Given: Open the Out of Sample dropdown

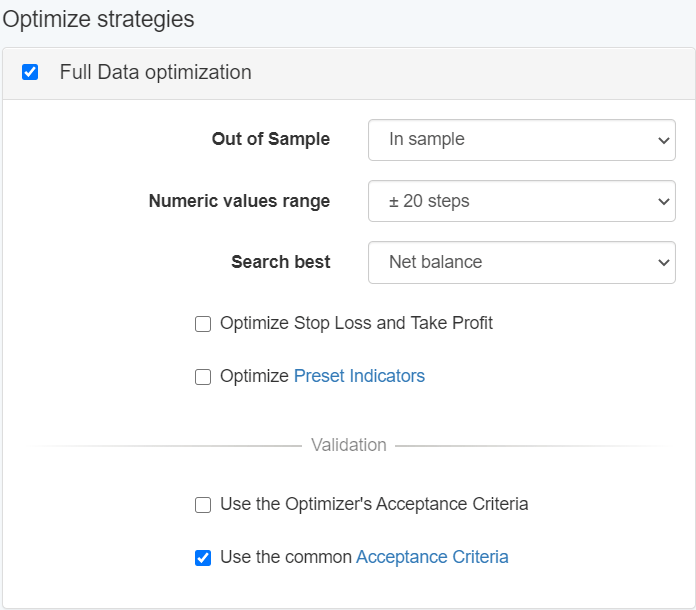Looking at the screenshot, I should click(x=510, y=140).
